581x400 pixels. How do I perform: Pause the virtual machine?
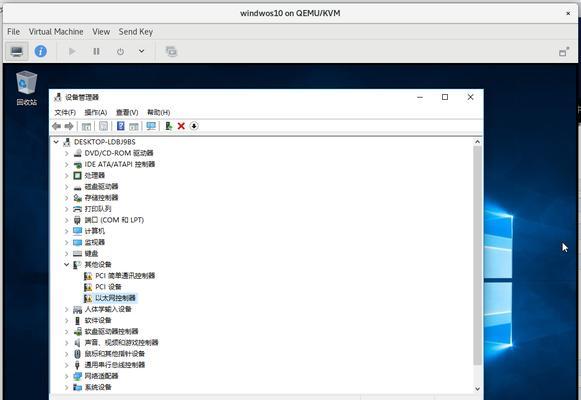[x=96, y=51]
